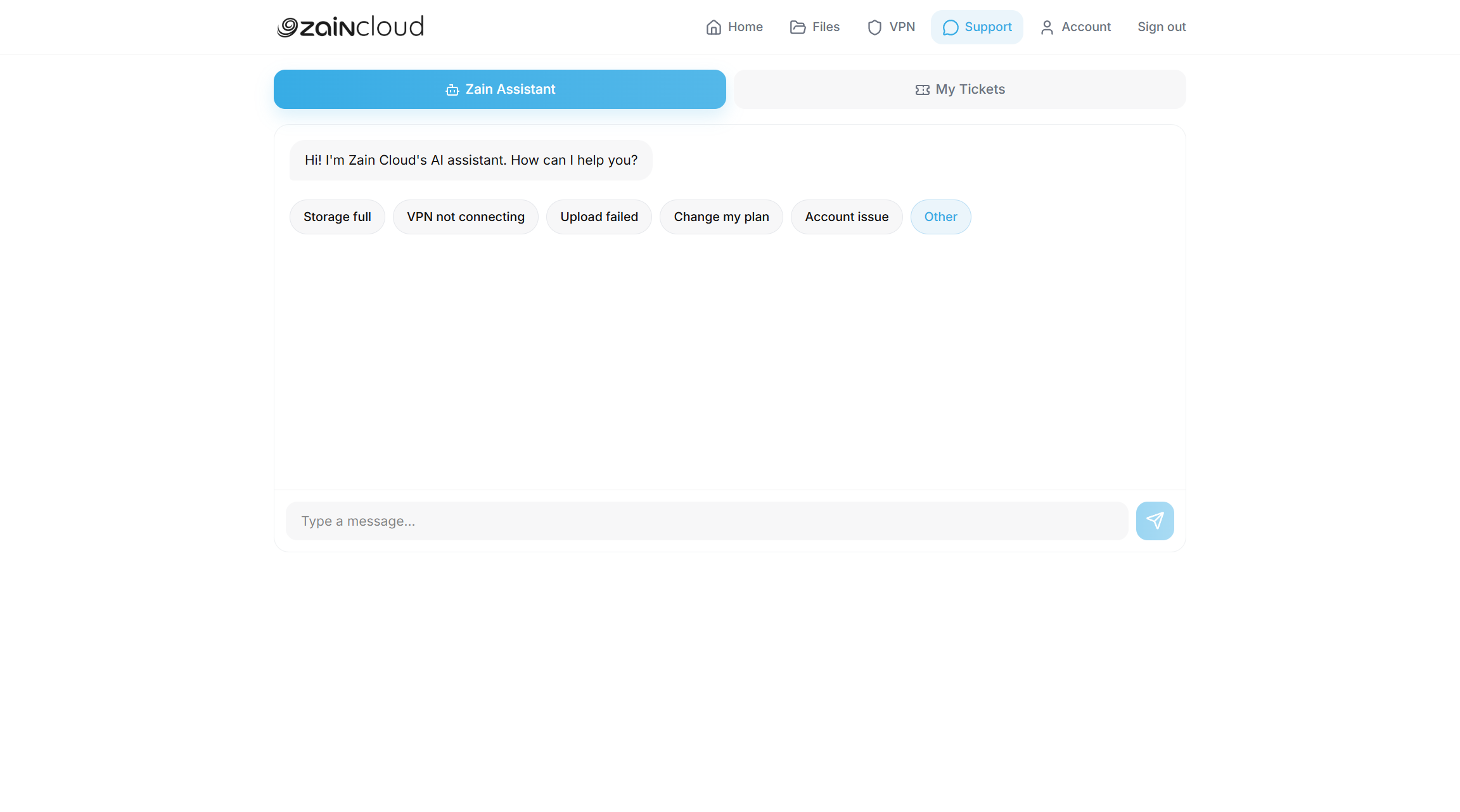Image resolution: width=1460 pixels, height=812 pixels.
Task: Click the VPN shield icon
Action: [874, 27]
